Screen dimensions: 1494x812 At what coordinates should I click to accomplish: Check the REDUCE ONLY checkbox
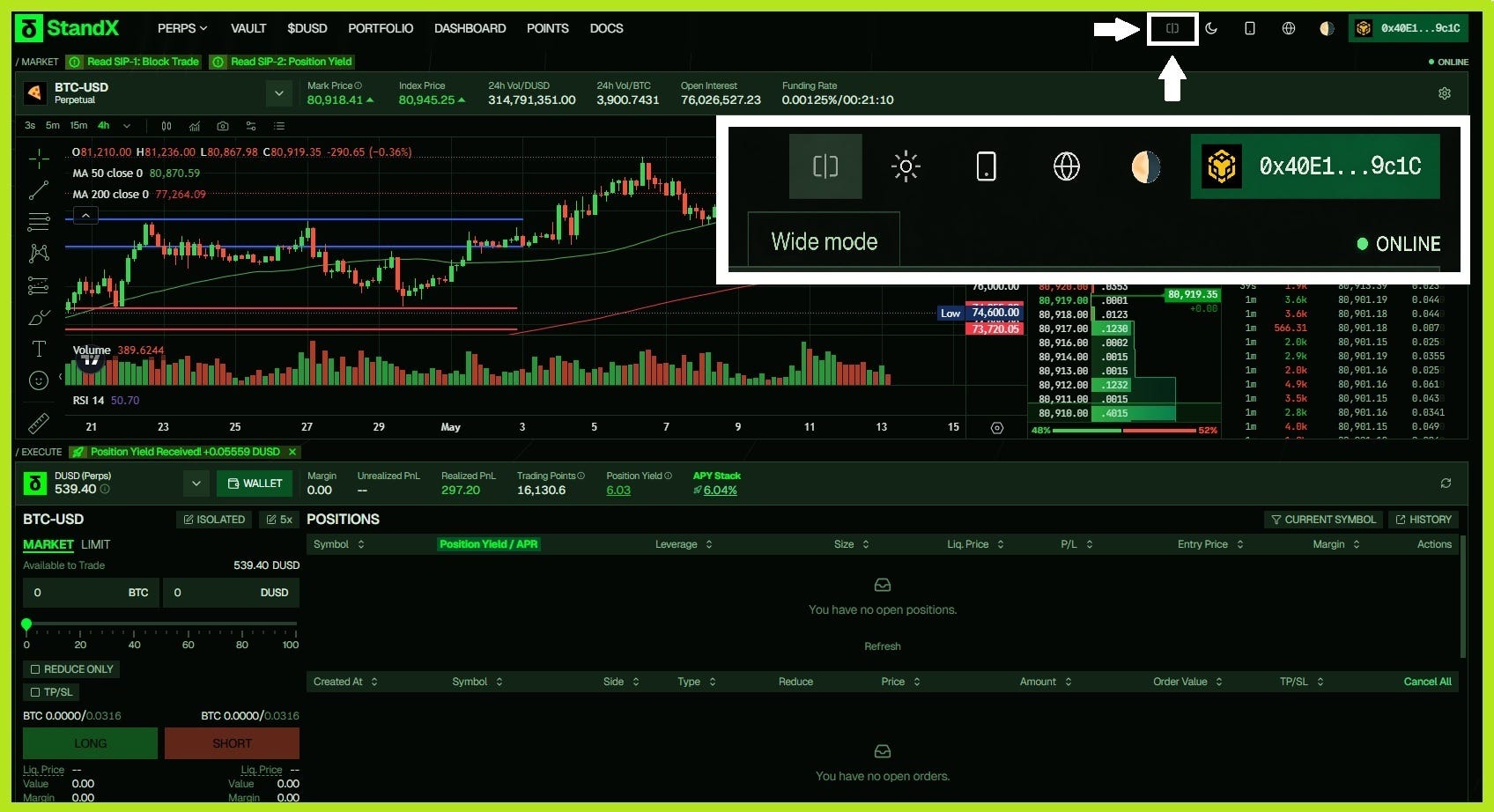point(35,669)
